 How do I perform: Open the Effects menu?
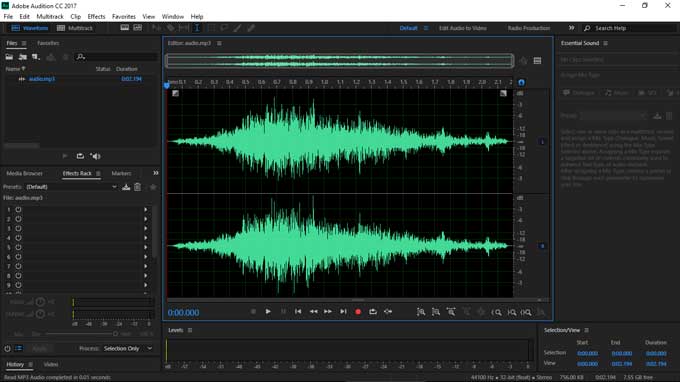coord(96,16)
